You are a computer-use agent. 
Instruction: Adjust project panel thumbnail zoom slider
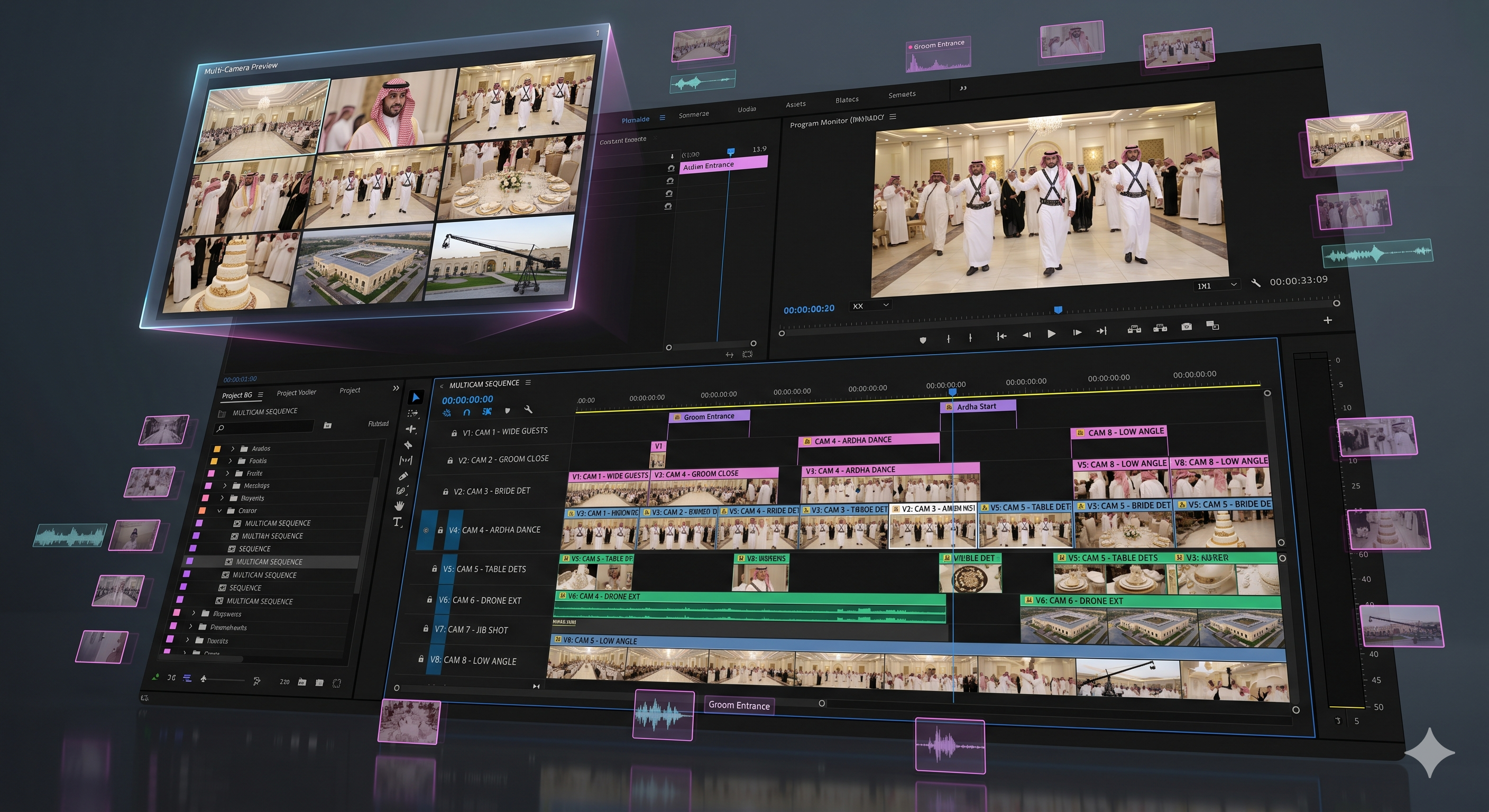pyautogui.click(x=224, y=680)
